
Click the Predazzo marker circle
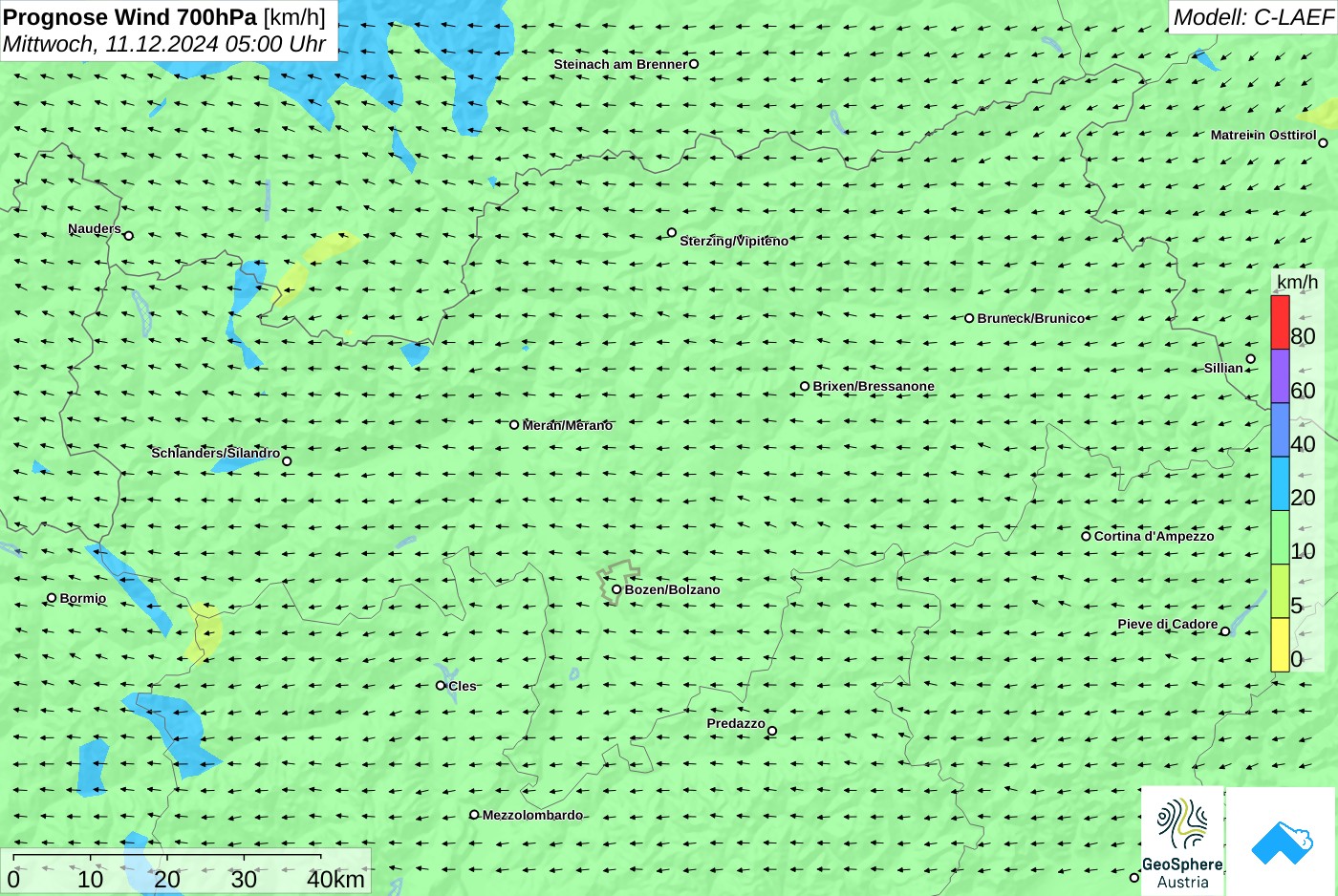point(772,731)
